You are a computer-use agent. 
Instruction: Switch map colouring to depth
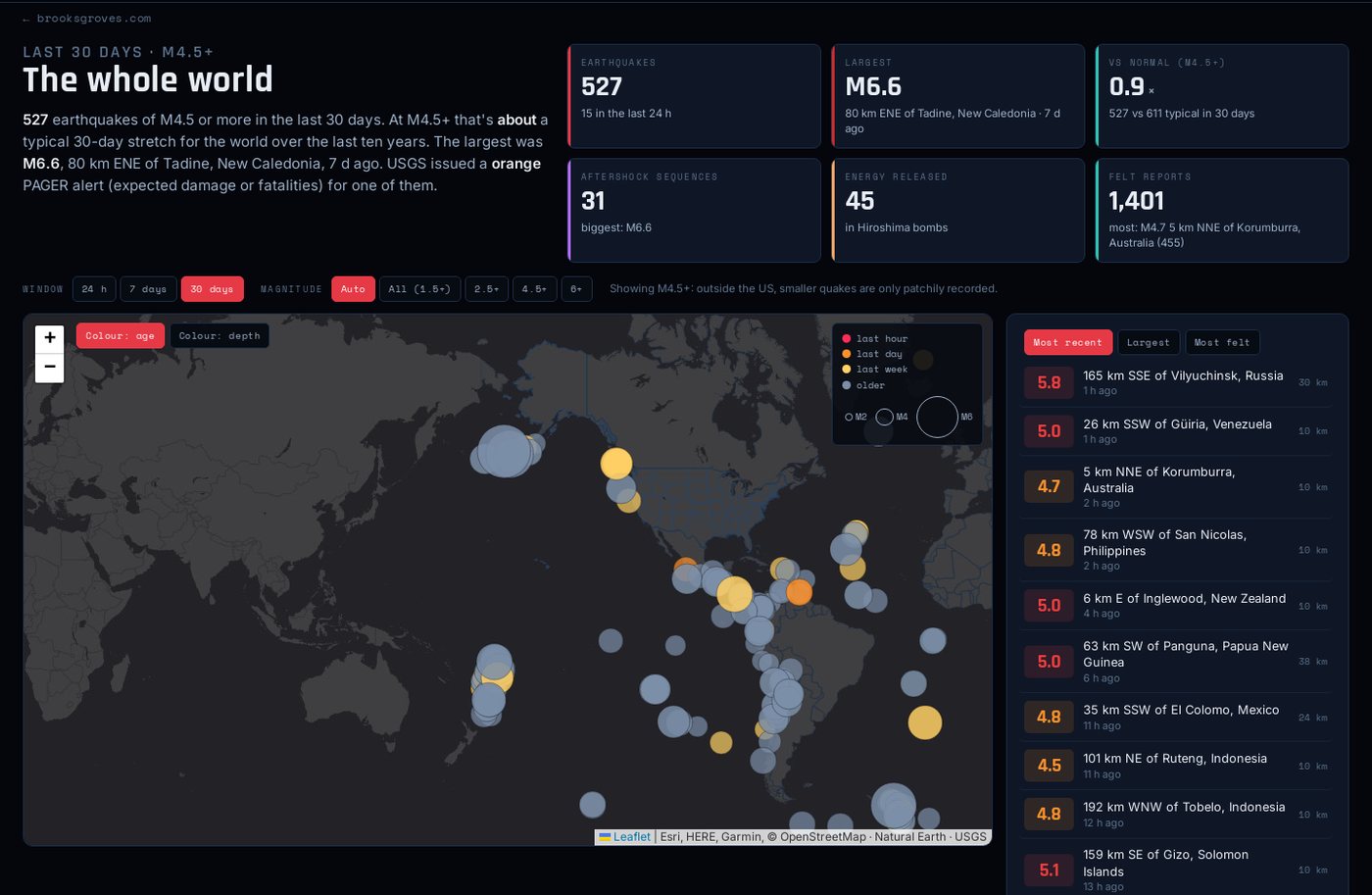point(220,335)
